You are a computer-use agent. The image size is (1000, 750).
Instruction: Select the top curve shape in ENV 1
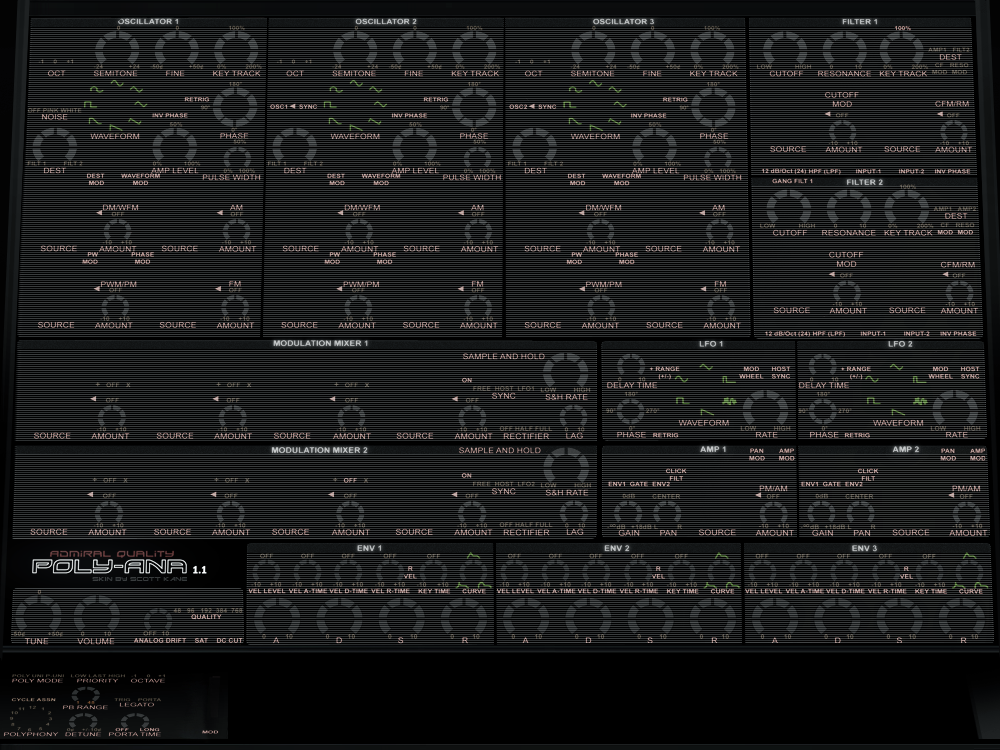[473, 556]
